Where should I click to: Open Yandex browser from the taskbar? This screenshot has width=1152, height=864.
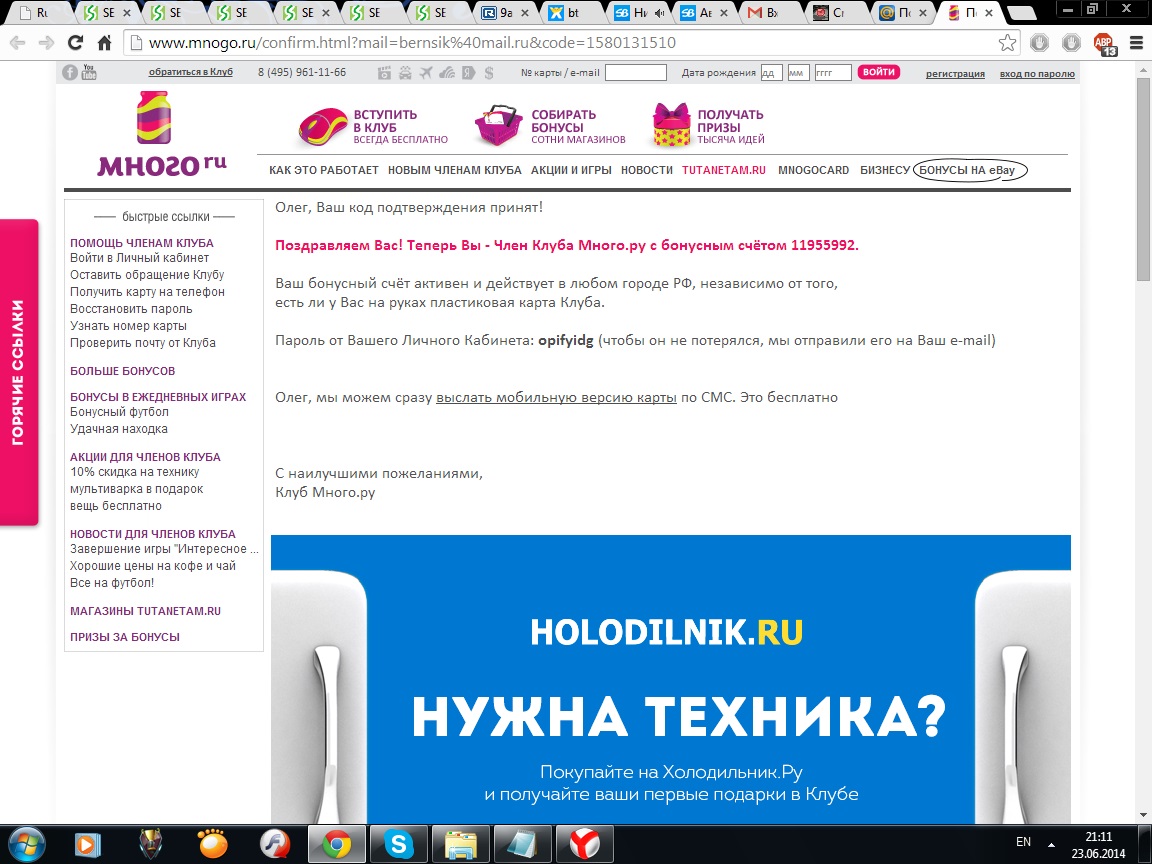tap(585, 844)
